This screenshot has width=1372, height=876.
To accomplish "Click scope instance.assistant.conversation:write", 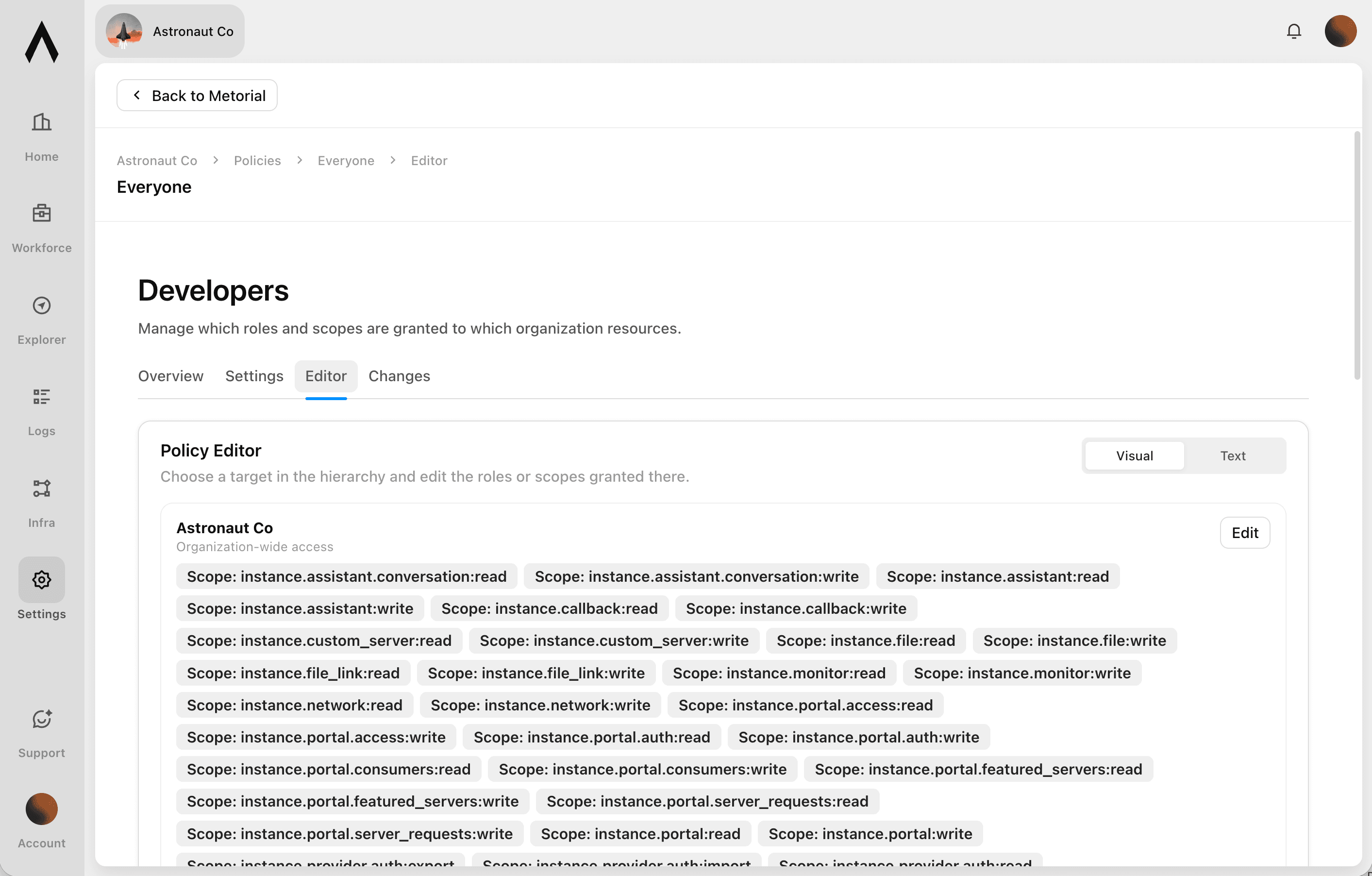I will 696,576.
